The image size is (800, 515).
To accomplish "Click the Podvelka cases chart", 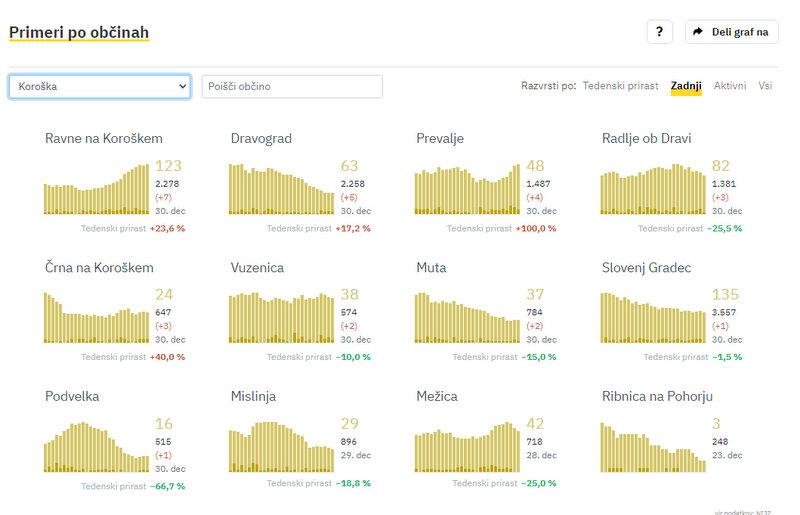I will 97,447.
